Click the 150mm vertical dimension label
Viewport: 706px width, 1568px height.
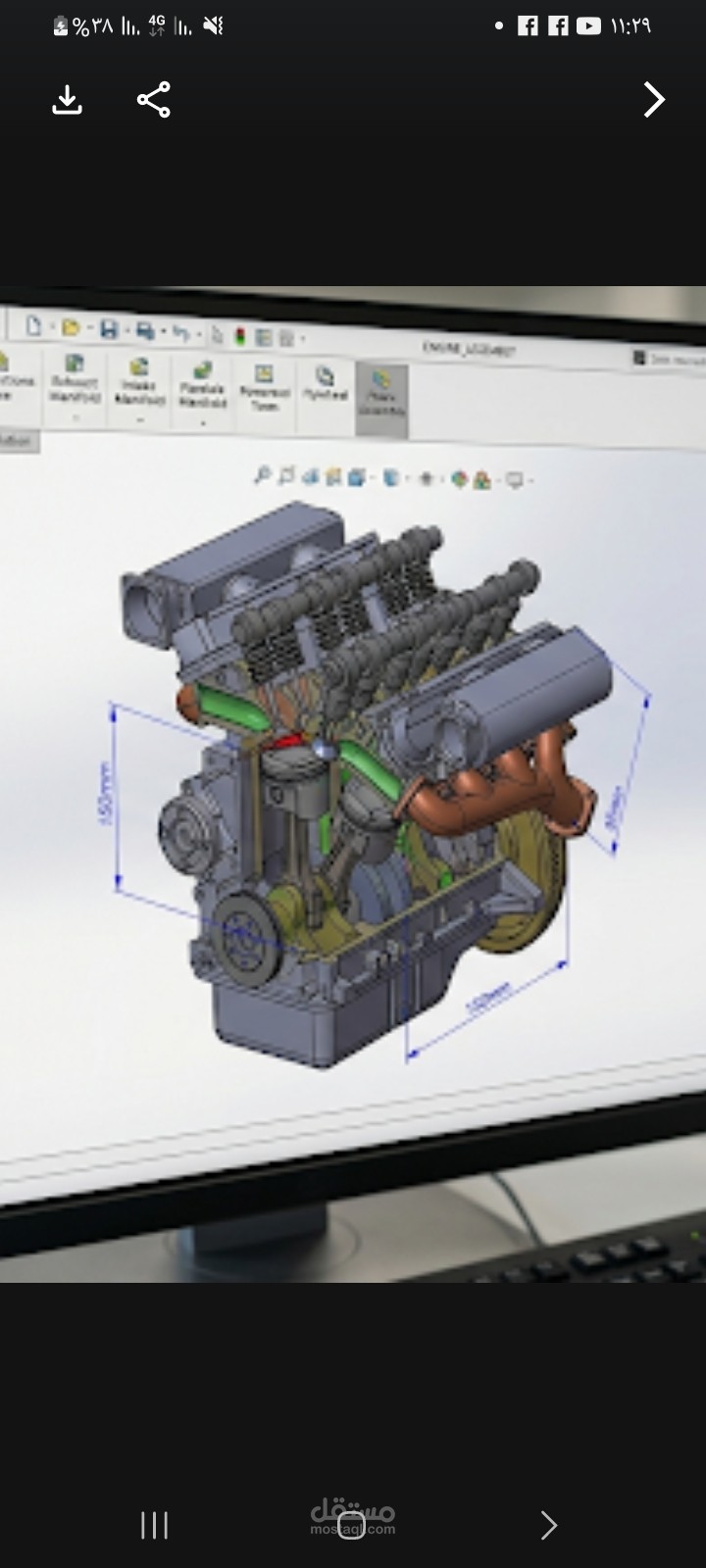[x=106, y=792]
